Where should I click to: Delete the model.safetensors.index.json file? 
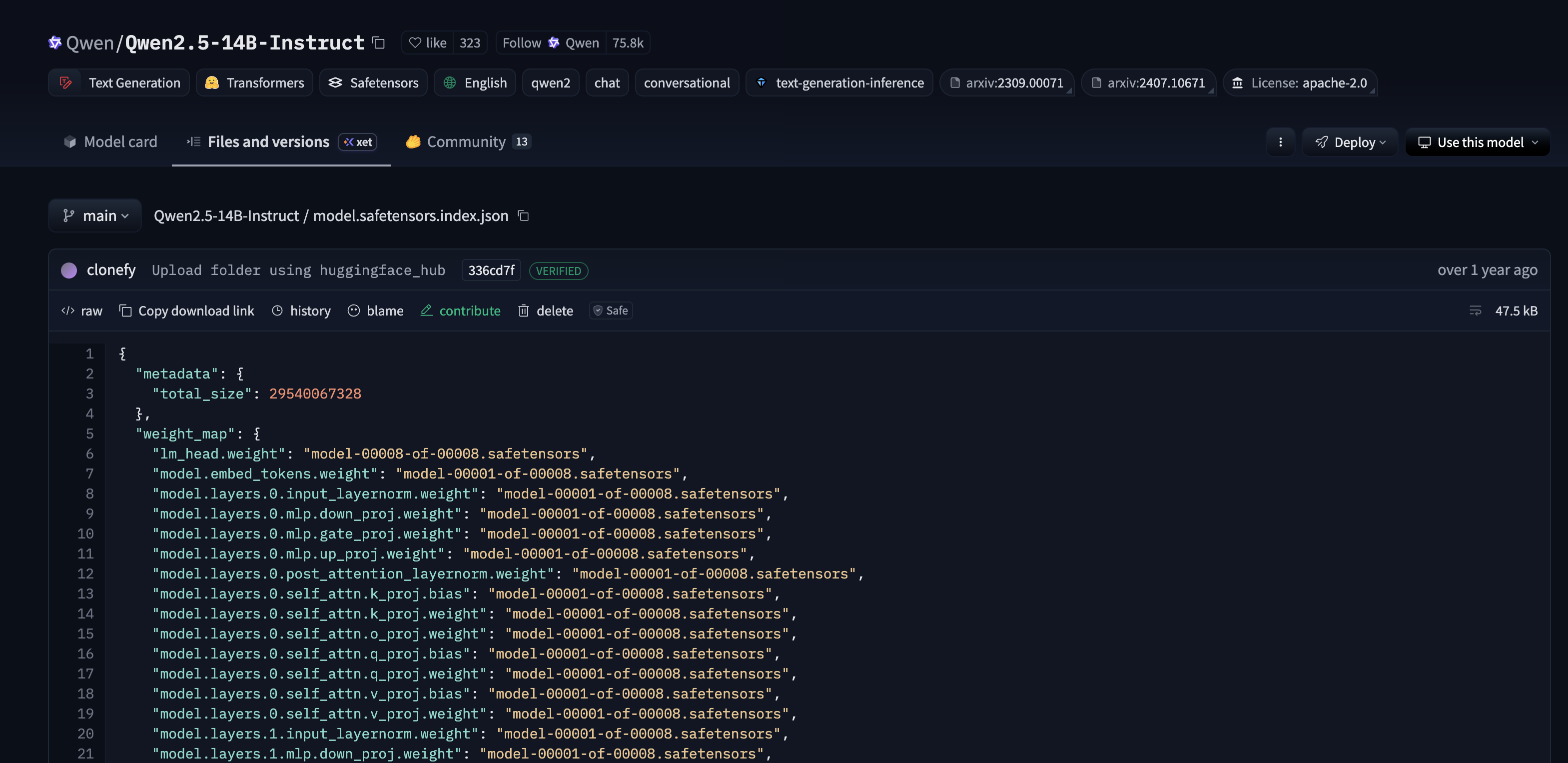[x=545, y=310]
